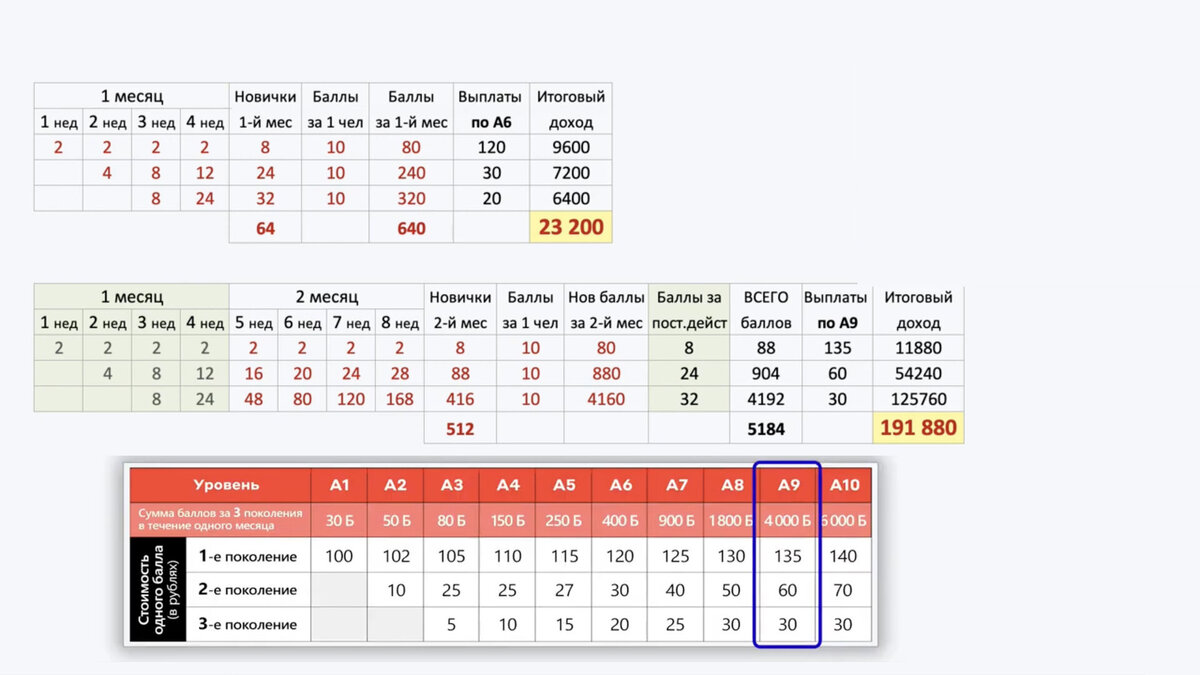Click the threshold cell 1800 Б
The width and height of the screenshot is (1200, 675).
tap(732, 520)
